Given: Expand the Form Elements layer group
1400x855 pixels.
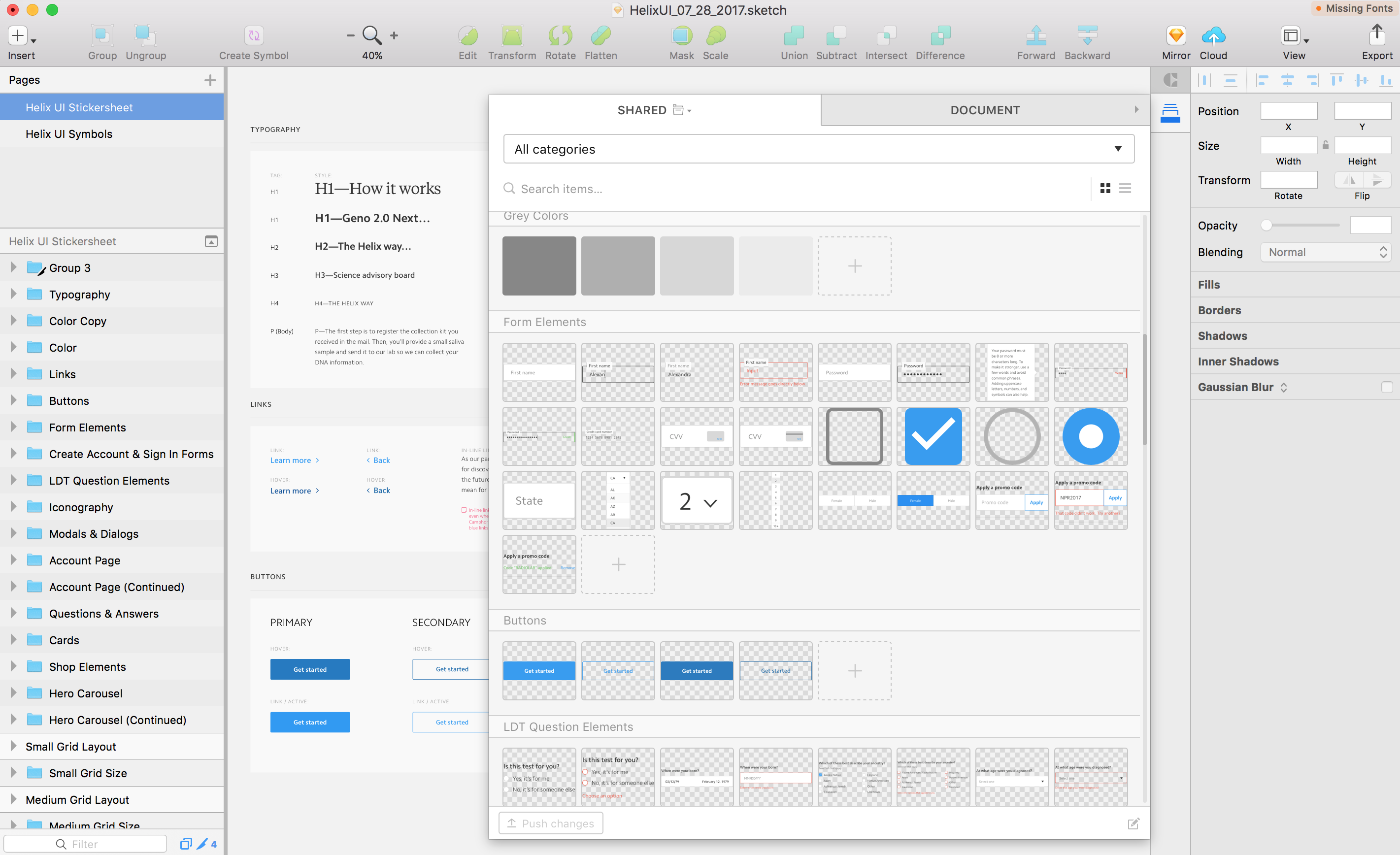Looking at the screenshot, I should (13, 427).
